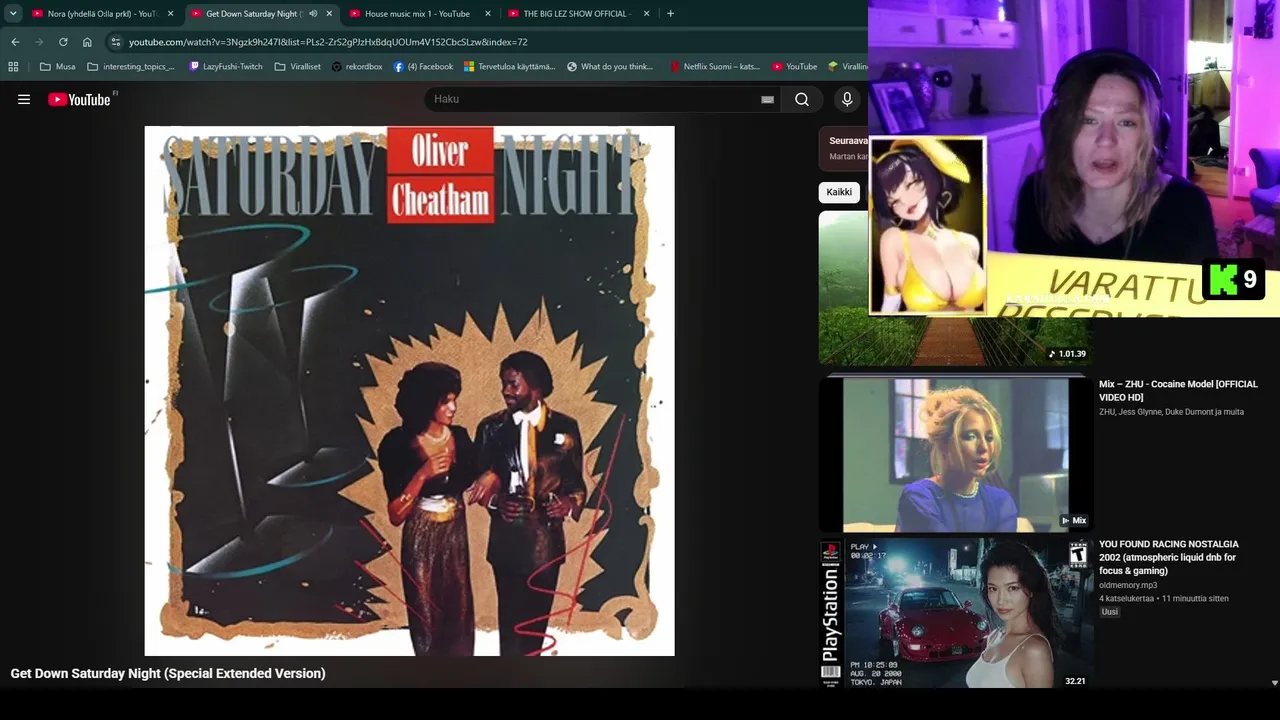The height and width of the screenshot is (720, 1280).
Task: Open YOU FOUND RACING NOSTALGIA 2002 title
Action: (1169, 558)
